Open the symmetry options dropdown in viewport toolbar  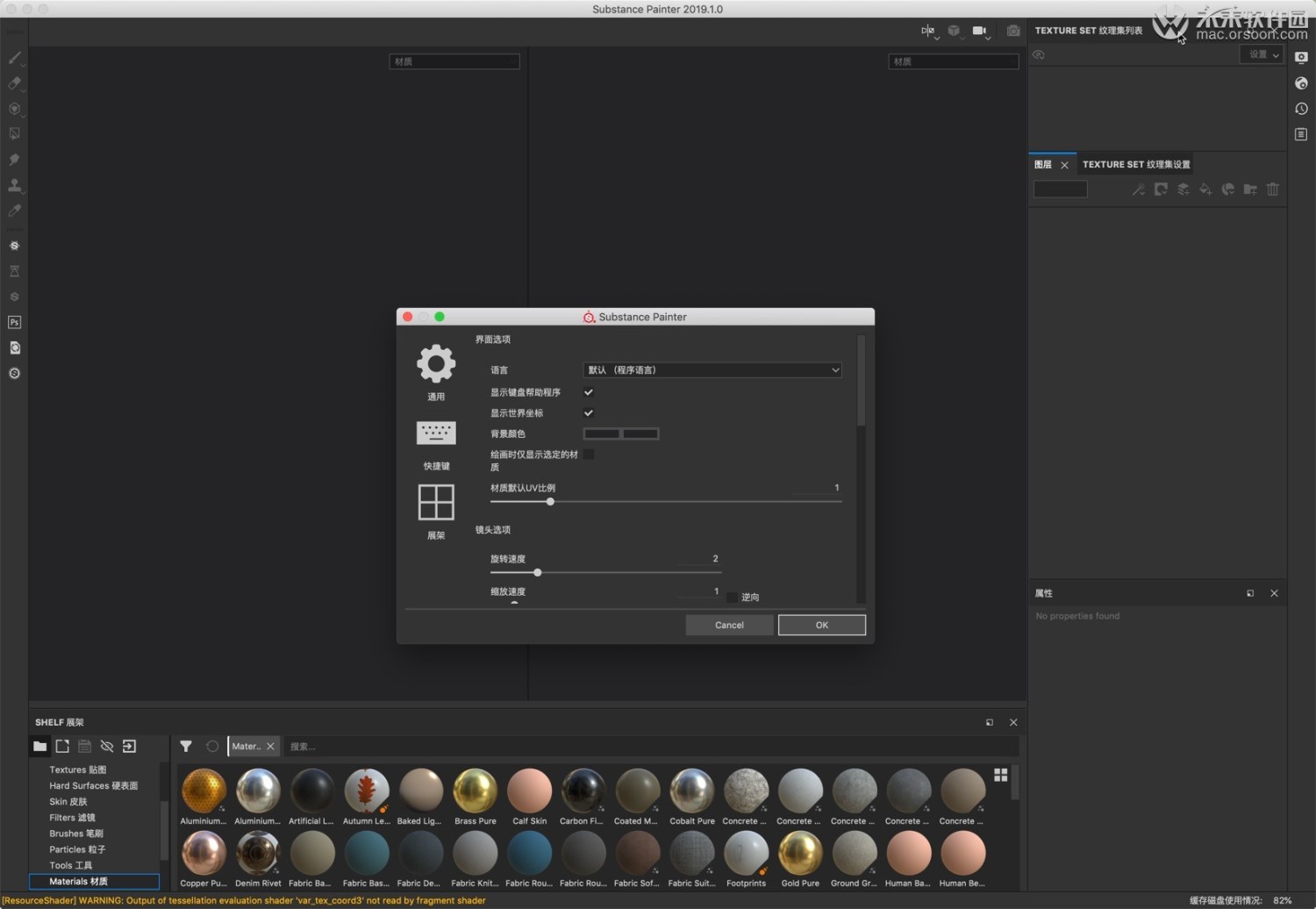click(929, 31)
